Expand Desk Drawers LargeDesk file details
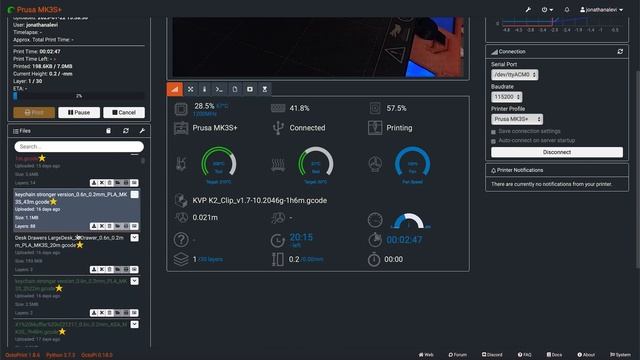 point(134,238)
